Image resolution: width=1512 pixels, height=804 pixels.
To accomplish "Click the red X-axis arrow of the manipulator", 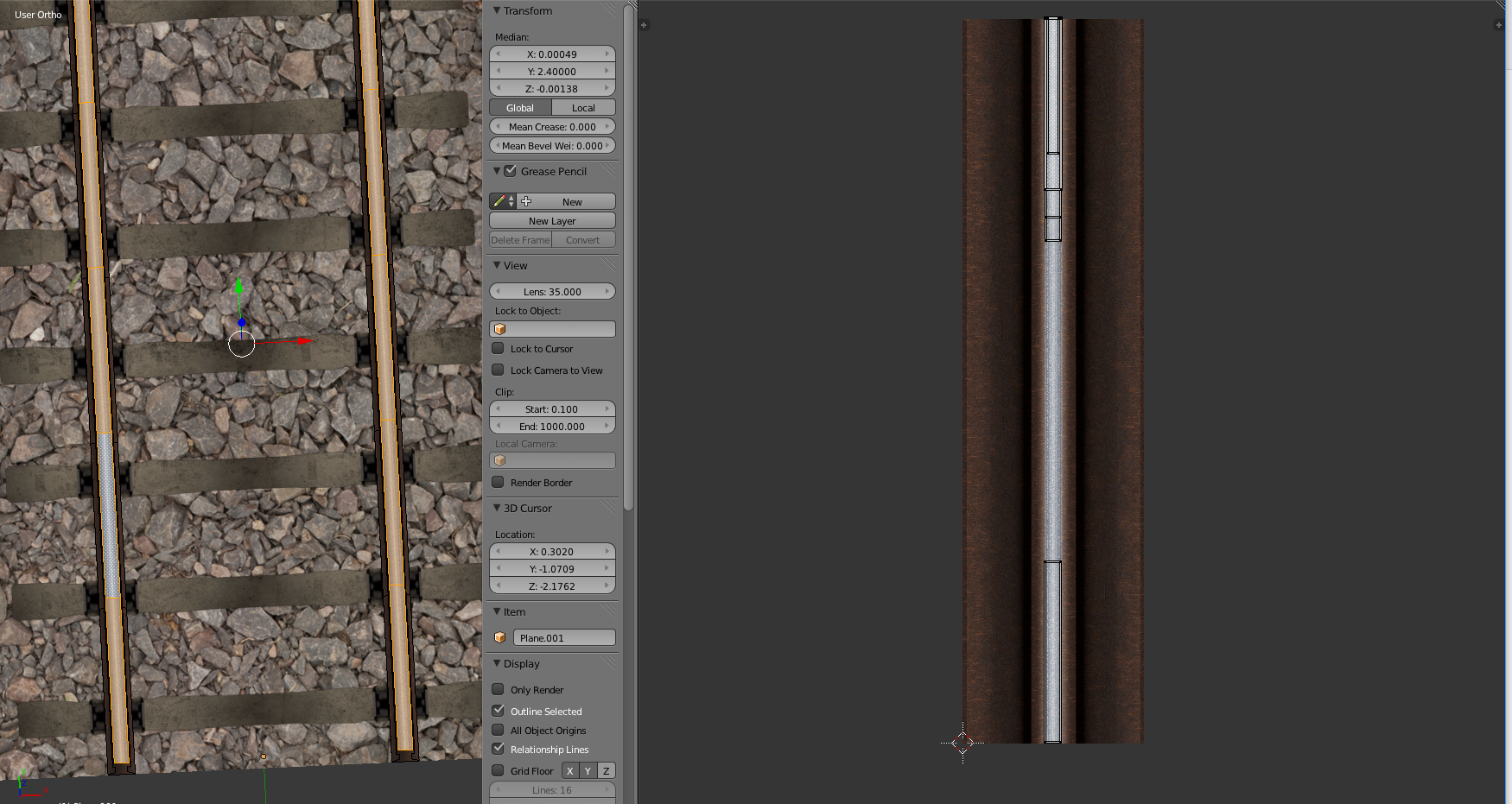I will pos(304,342).
